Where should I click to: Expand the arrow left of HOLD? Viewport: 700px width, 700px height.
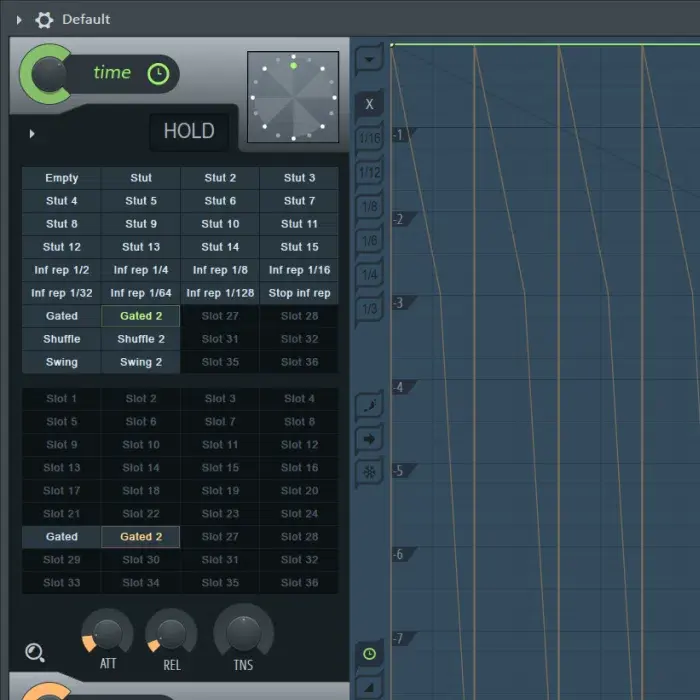tap(32, 133)
